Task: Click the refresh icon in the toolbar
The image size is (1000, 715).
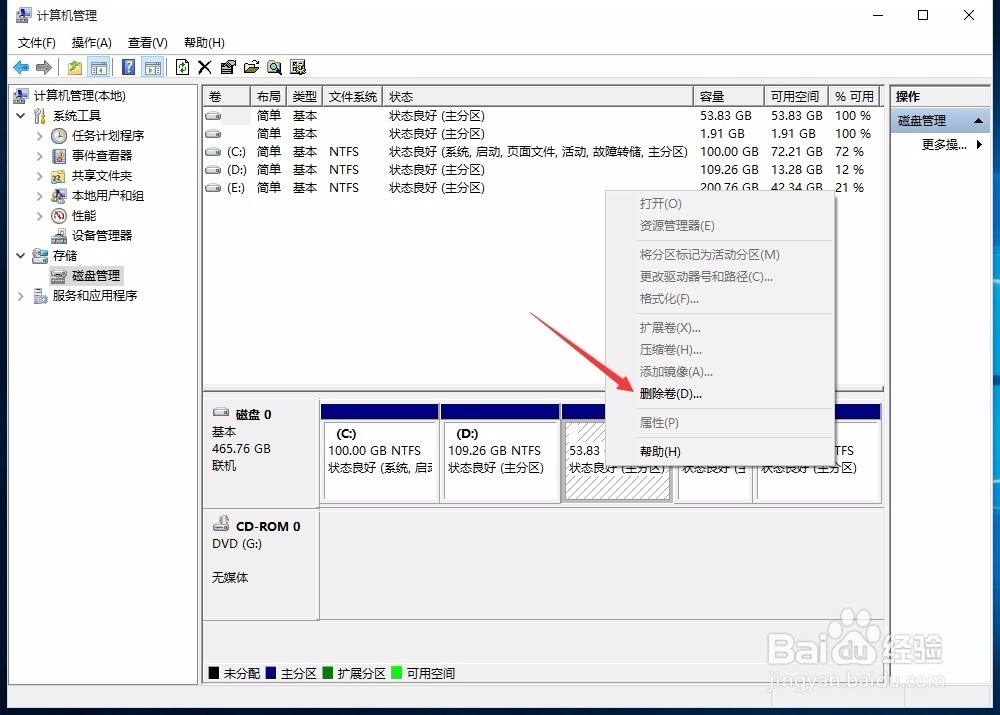Action: click(x=182, y=67)
